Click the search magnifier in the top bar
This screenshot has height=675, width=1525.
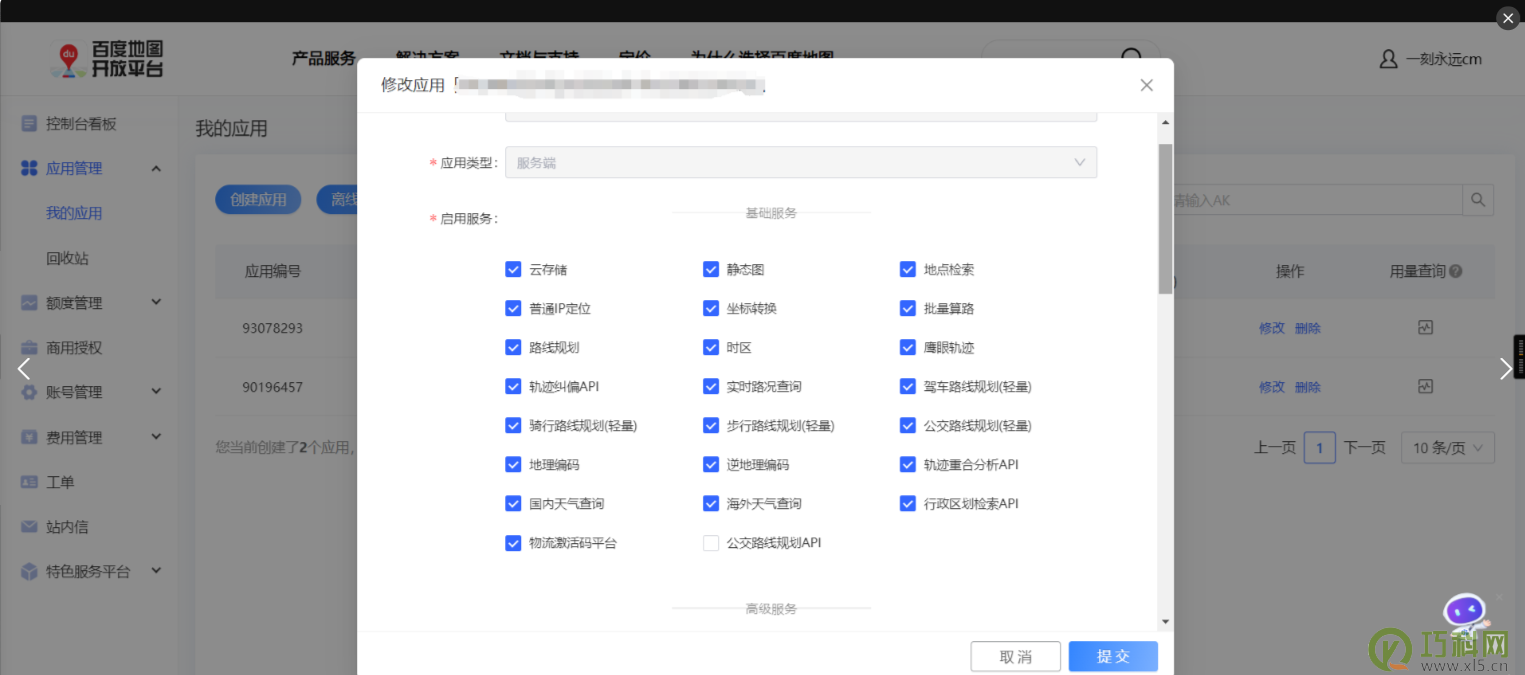point(1131,57)
